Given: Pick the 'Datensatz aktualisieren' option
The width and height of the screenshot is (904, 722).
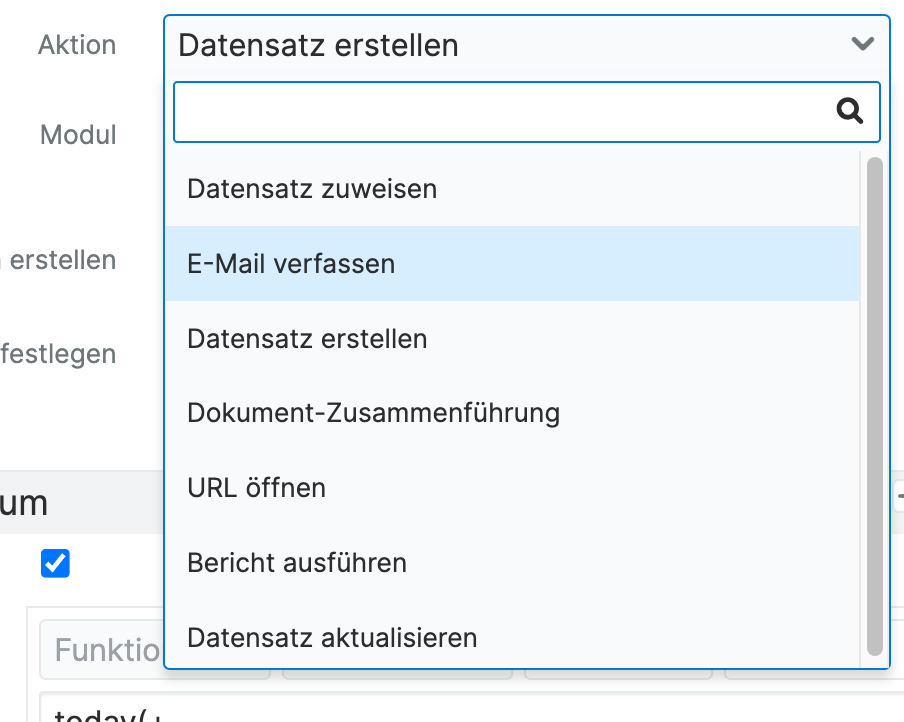Looking at the screenshot, I should coord(332,637).
